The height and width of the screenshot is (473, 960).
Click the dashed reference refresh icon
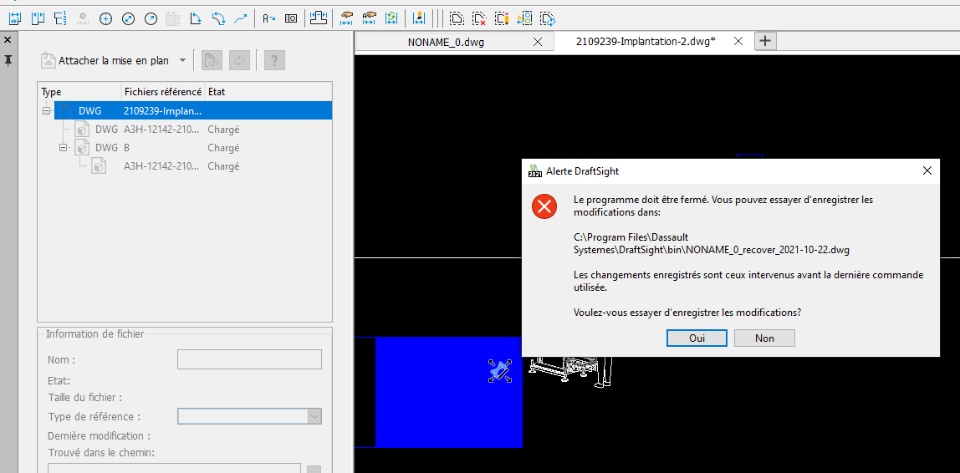coord(547,18)
